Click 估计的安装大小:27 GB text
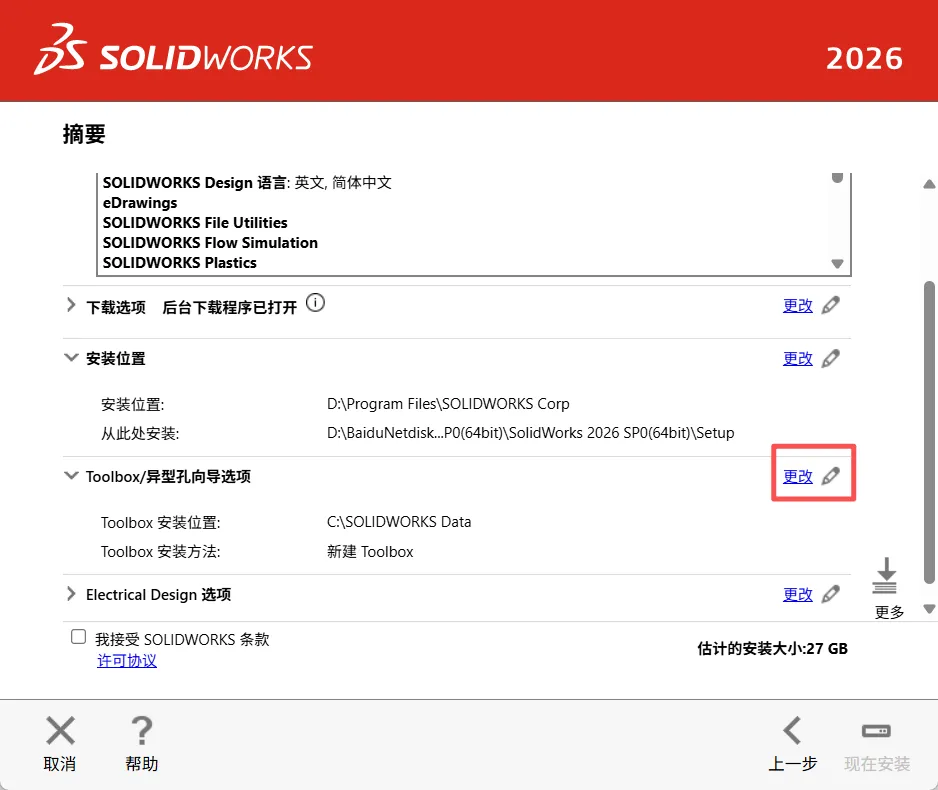This screenshot has width=938, height=790. [x=772, y=648]
